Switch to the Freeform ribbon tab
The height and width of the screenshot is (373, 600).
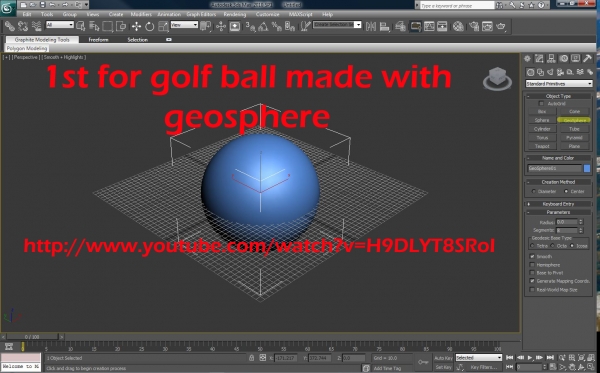coord(98,40)
